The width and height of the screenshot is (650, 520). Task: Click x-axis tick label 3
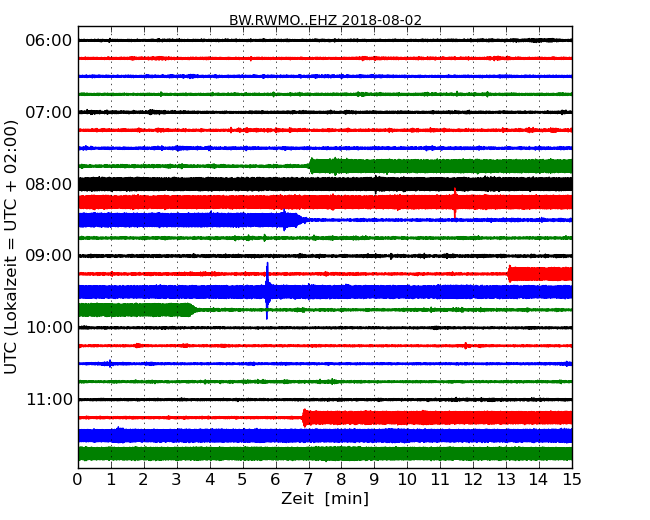(177, 480)
